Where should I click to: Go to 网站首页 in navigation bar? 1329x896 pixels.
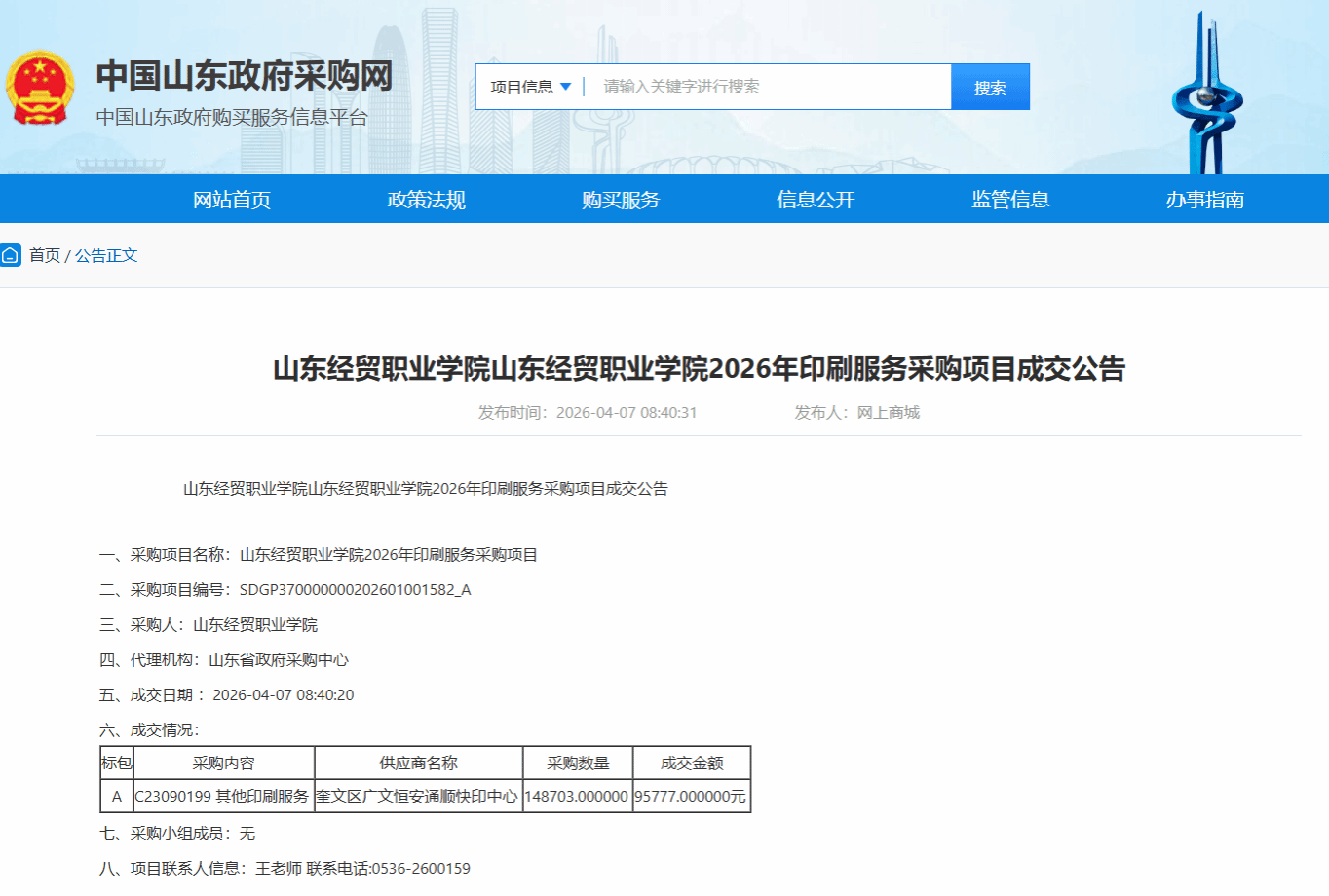coord(232,200)
